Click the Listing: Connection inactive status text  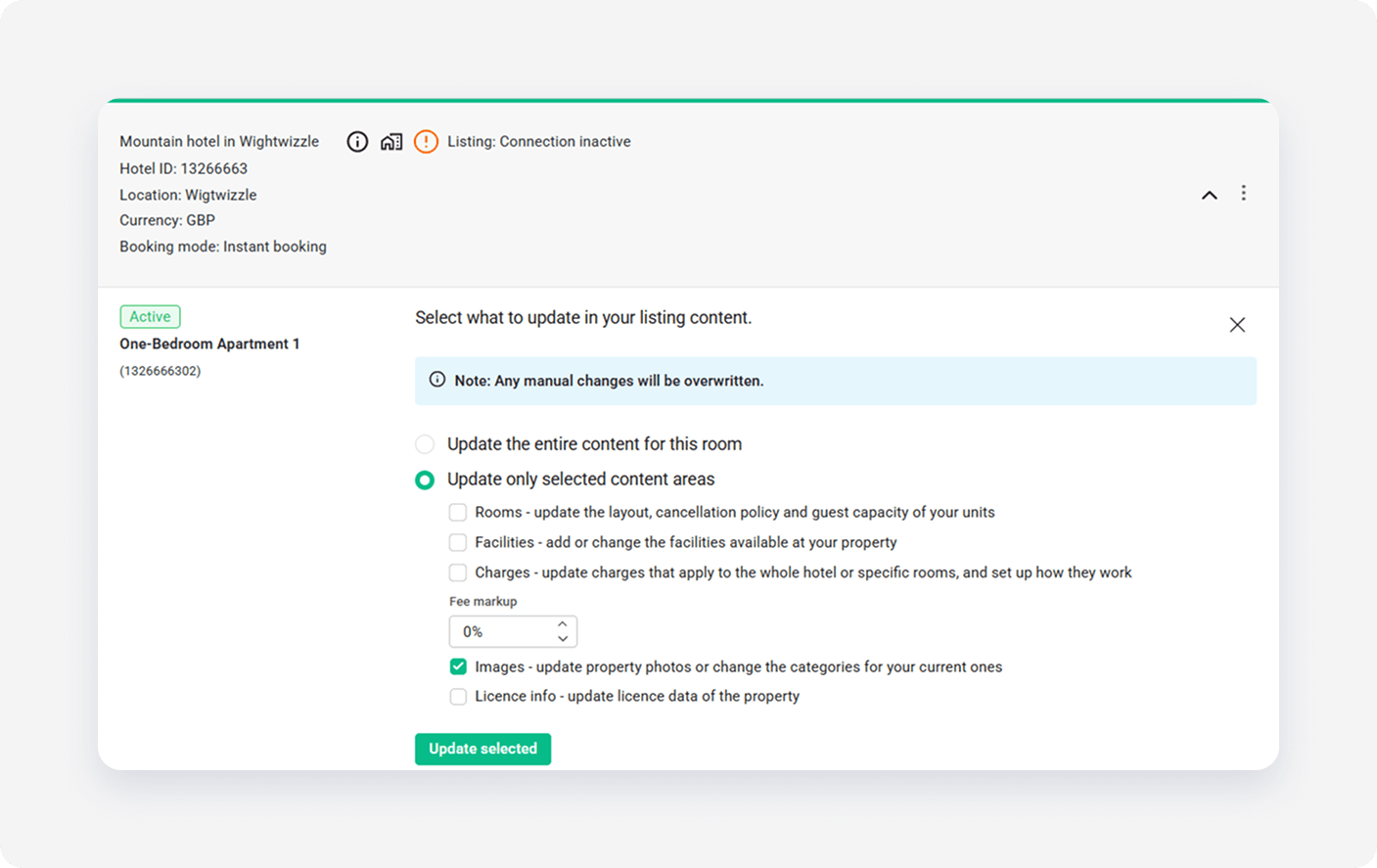tap(539, 142)
